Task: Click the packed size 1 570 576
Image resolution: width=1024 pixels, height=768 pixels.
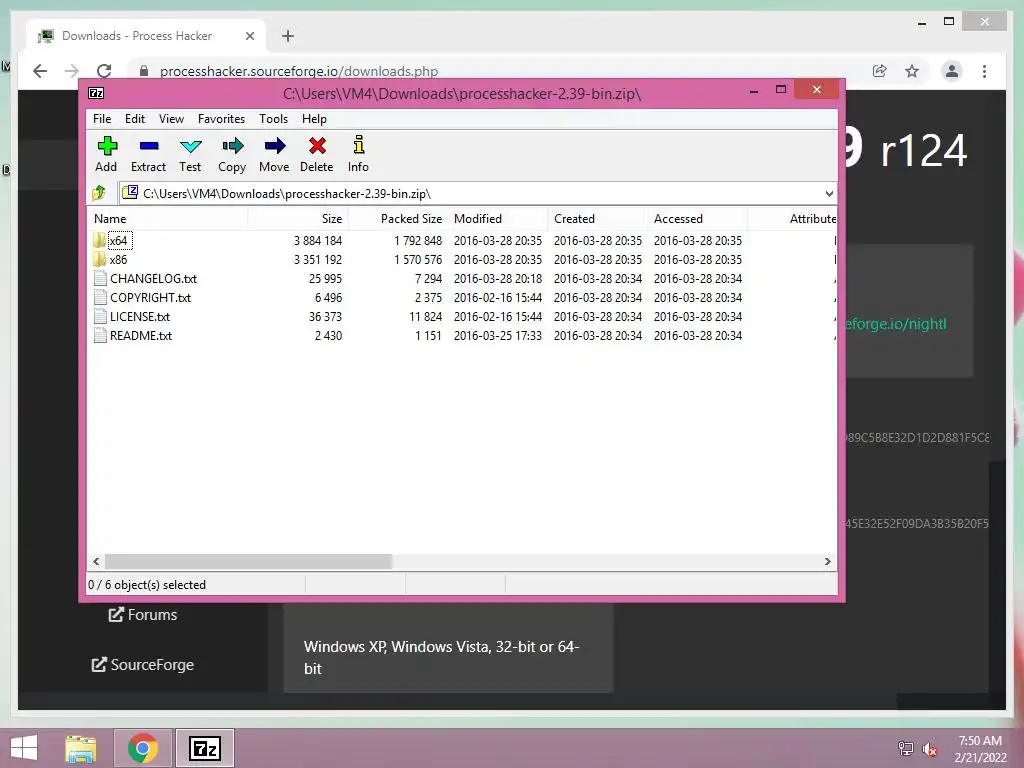Action: pos(418,259)
